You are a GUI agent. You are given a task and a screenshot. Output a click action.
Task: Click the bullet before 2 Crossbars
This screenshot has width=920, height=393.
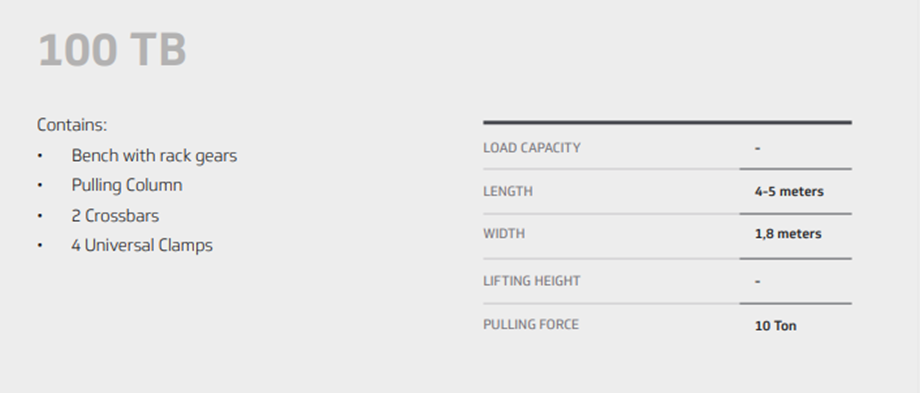(x=40, y=216)
